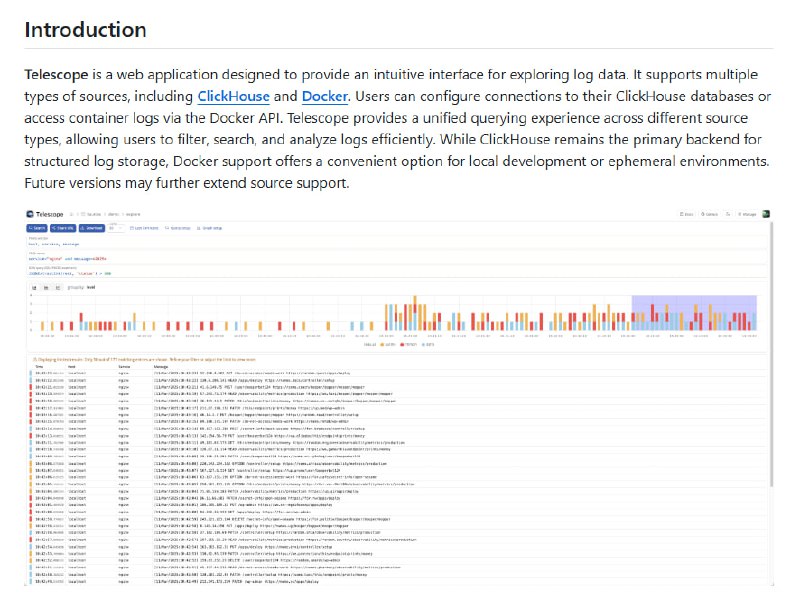
Task: Open the row limit dropdown
Action: [x=115, y=228]
